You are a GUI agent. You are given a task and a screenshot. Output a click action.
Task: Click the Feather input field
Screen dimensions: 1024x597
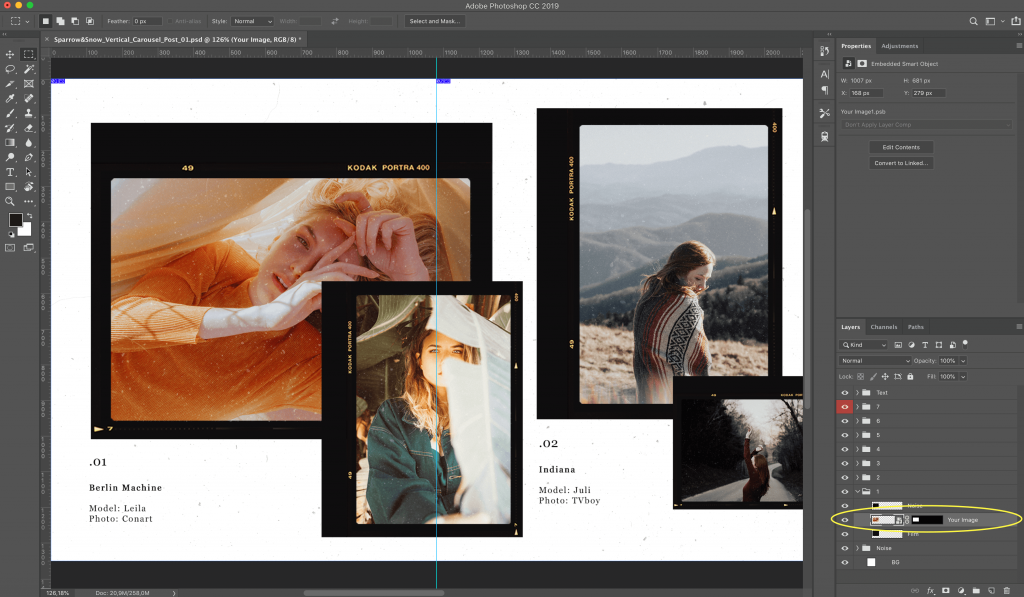pyautogui.click(x=147, y=22)
